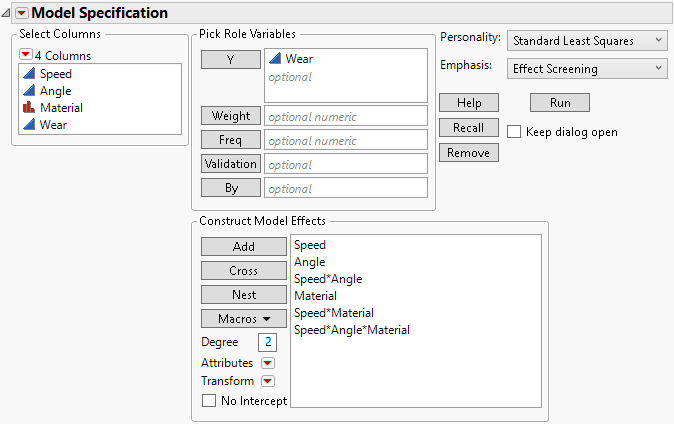
Task: Check the No Intercept option
Action: (209, 401)
